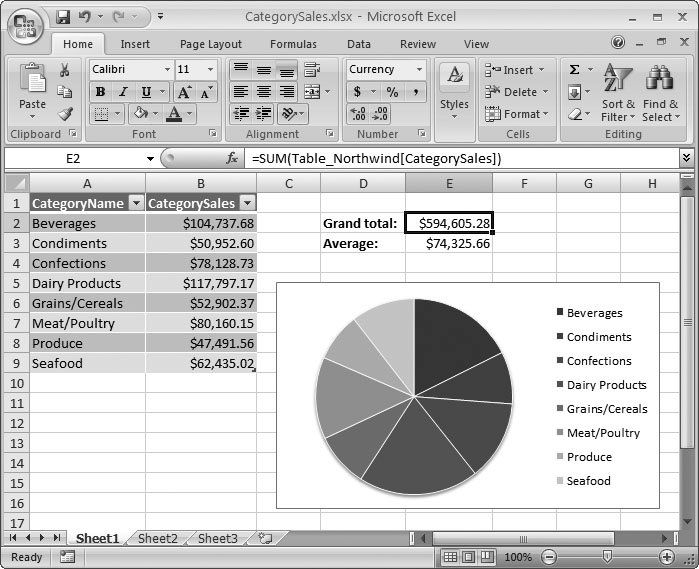
Task: Open the font size dropdown
Action: [x=210, y=70]
